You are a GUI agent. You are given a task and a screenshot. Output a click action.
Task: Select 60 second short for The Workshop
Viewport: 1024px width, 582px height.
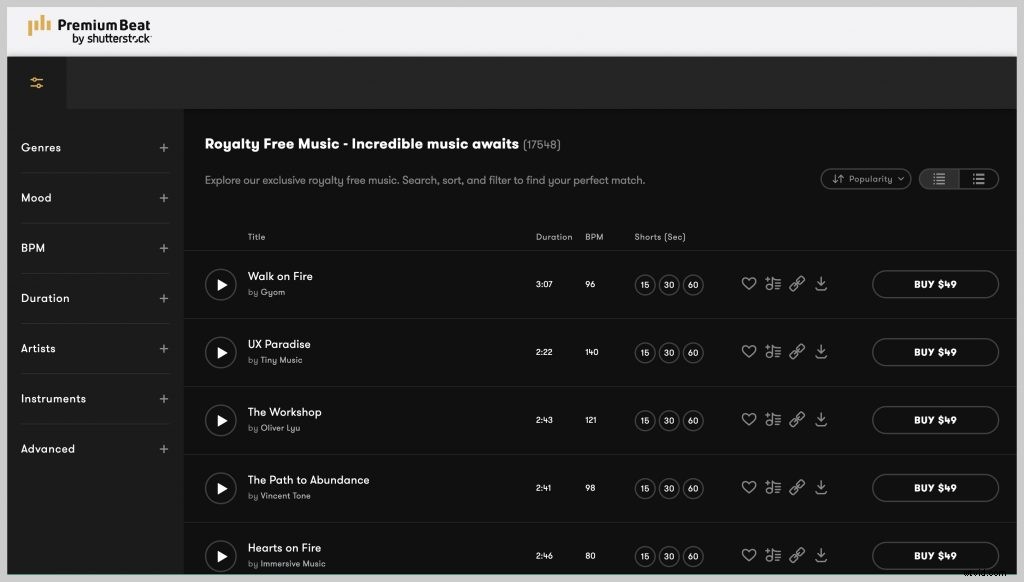[693, 421]
